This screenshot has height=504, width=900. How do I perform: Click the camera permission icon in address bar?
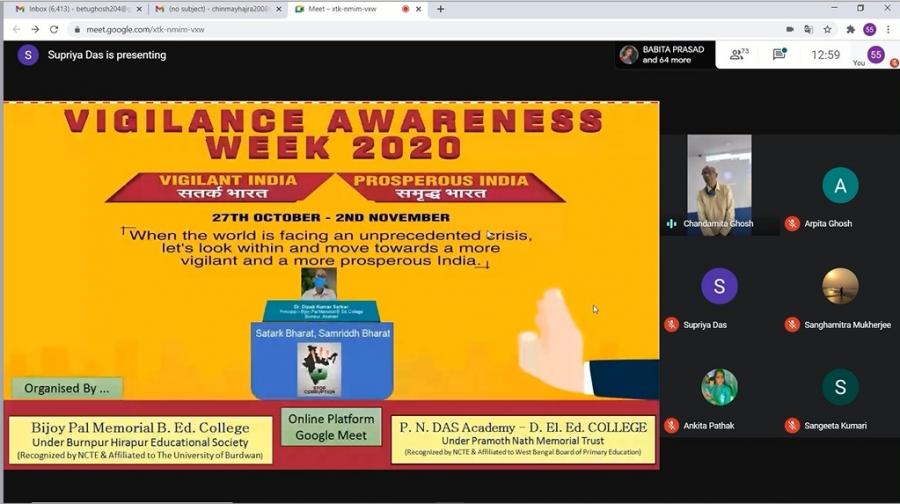pyautogui.click(x=787, y=30)
